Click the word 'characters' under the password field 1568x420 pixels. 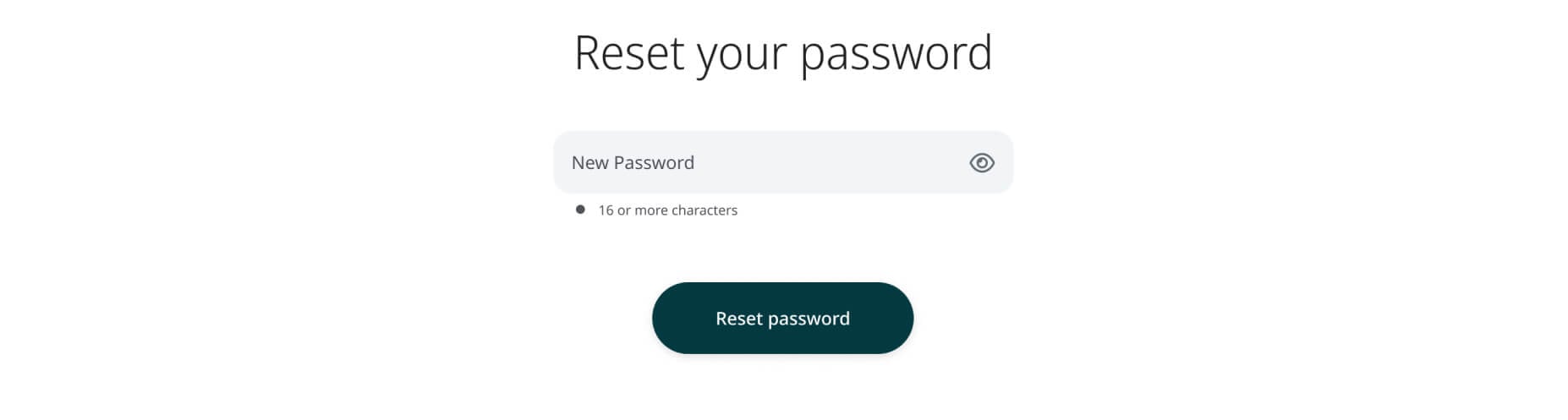(705, 210)
